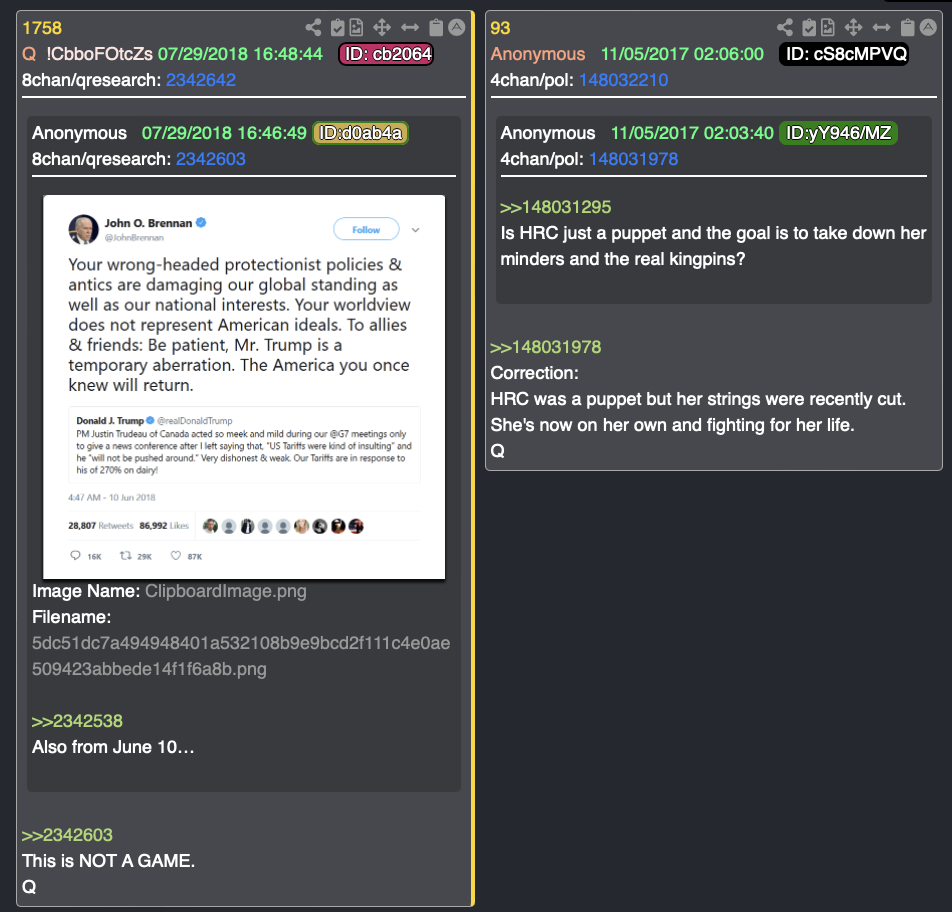The image size is (952, 912).
Task: Open the Brennan tweet image thumbnail
Action: point(244,387)
